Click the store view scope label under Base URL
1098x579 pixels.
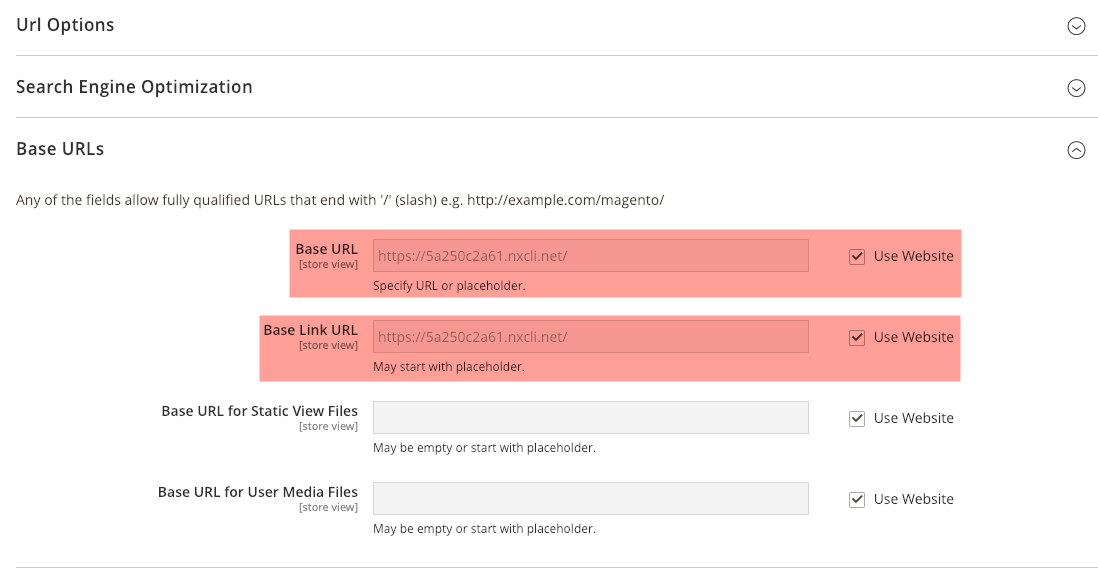pyautogui.click(x=328, y=263)
